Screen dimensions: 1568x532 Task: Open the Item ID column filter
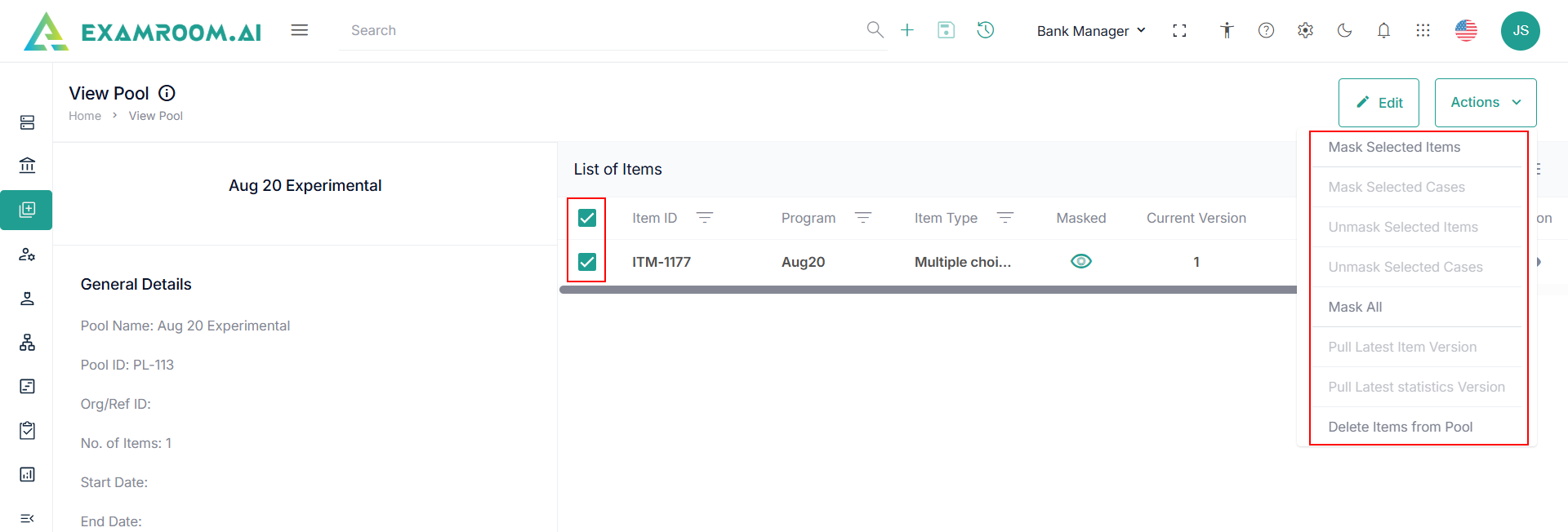pyautogui.click(x=705, y=218)
